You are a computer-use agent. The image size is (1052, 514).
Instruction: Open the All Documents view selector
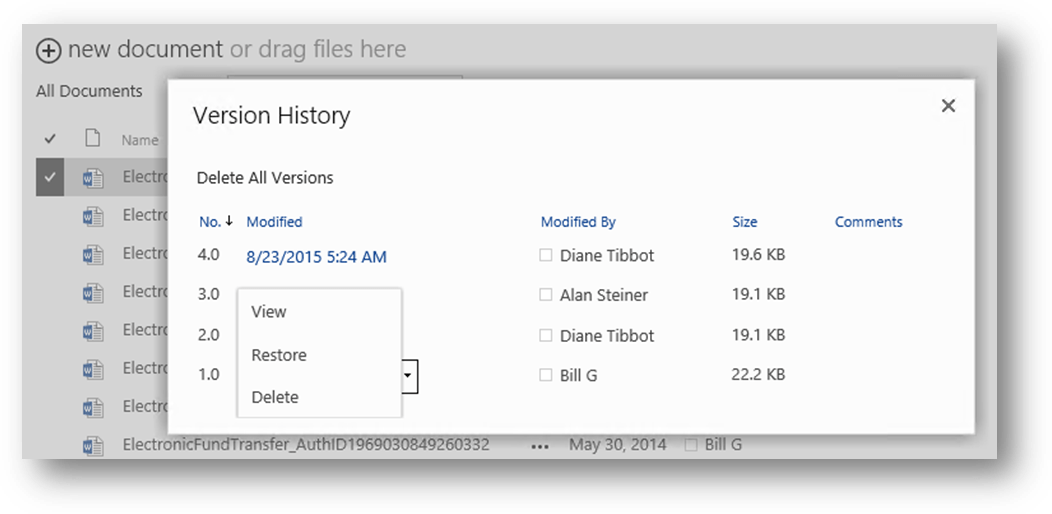tap(89, 91)
